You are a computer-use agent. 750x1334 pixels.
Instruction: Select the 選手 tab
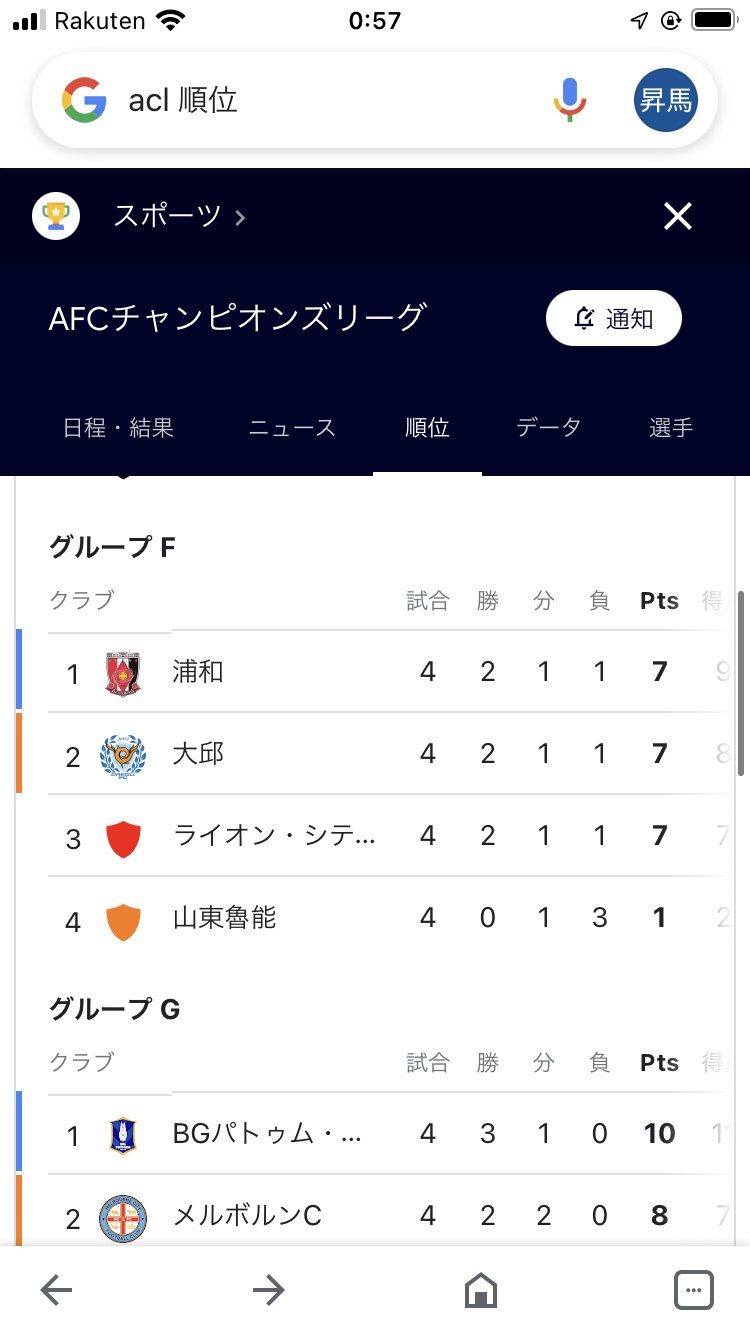tap(670, 428)
